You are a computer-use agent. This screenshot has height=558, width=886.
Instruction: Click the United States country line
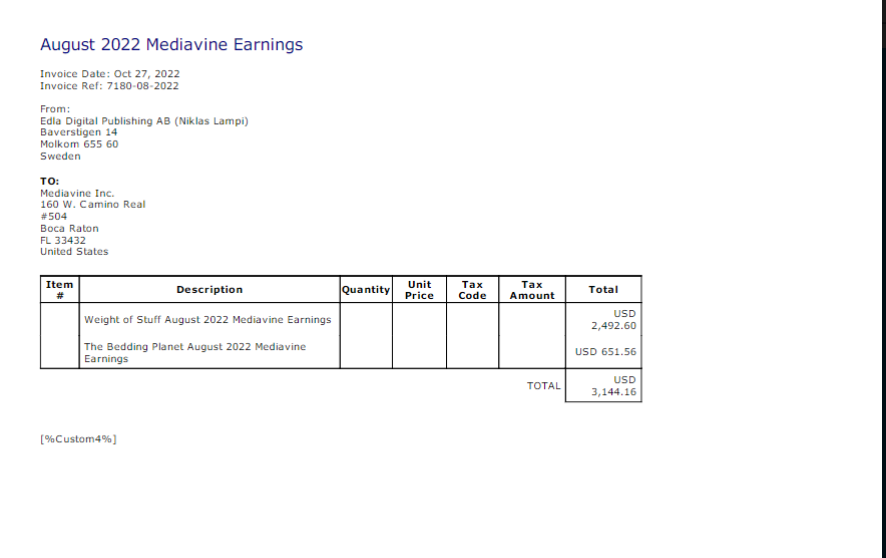74,251
